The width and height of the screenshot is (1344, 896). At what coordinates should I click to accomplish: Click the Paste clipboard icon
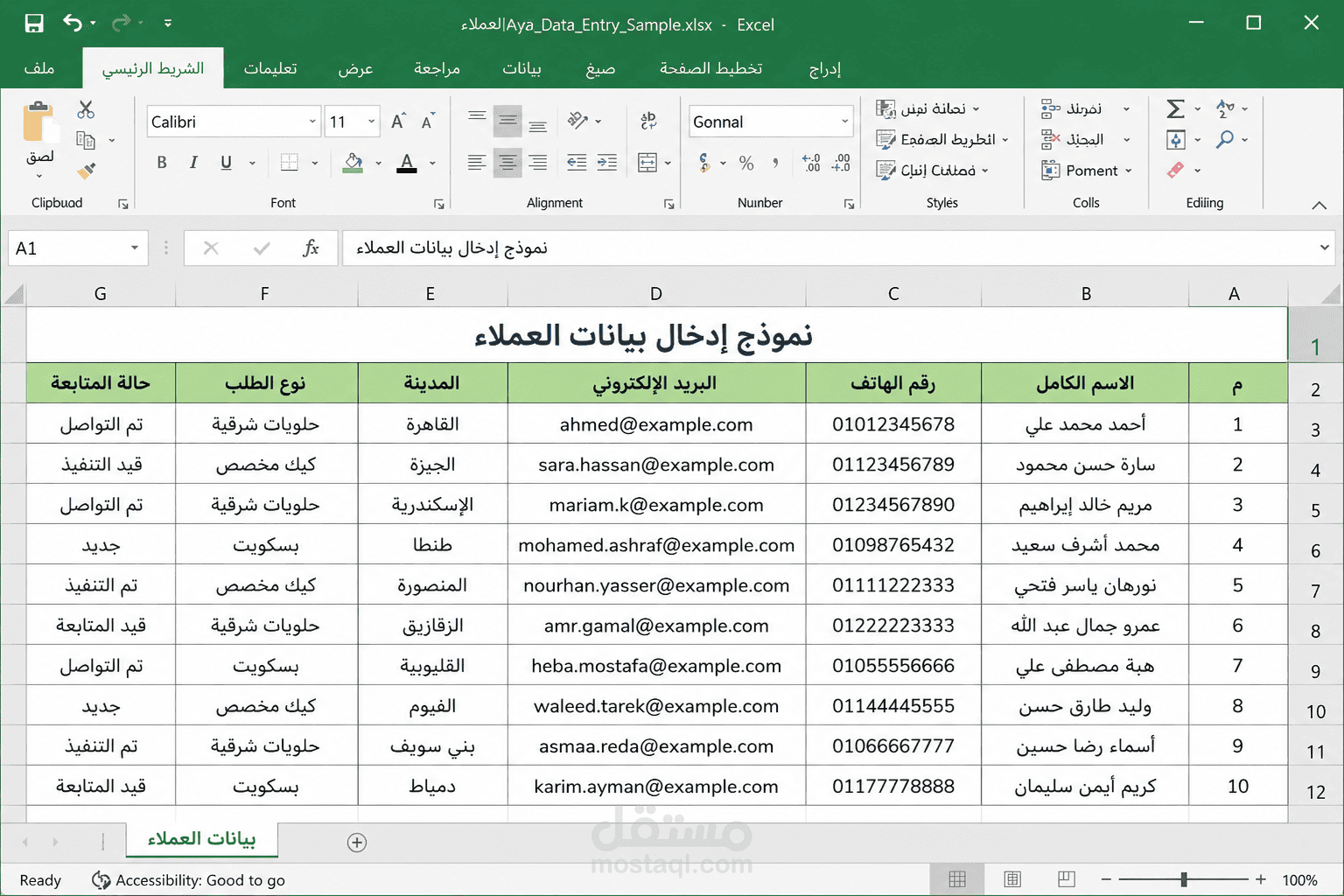(39, 122)
